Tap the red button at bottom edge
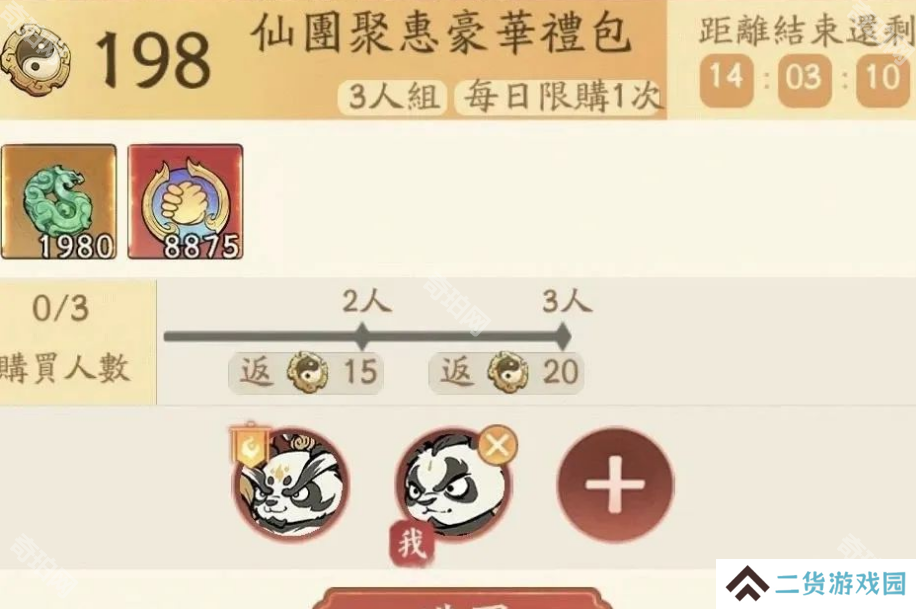Screen dimensions: 916x609 point(462,598)
